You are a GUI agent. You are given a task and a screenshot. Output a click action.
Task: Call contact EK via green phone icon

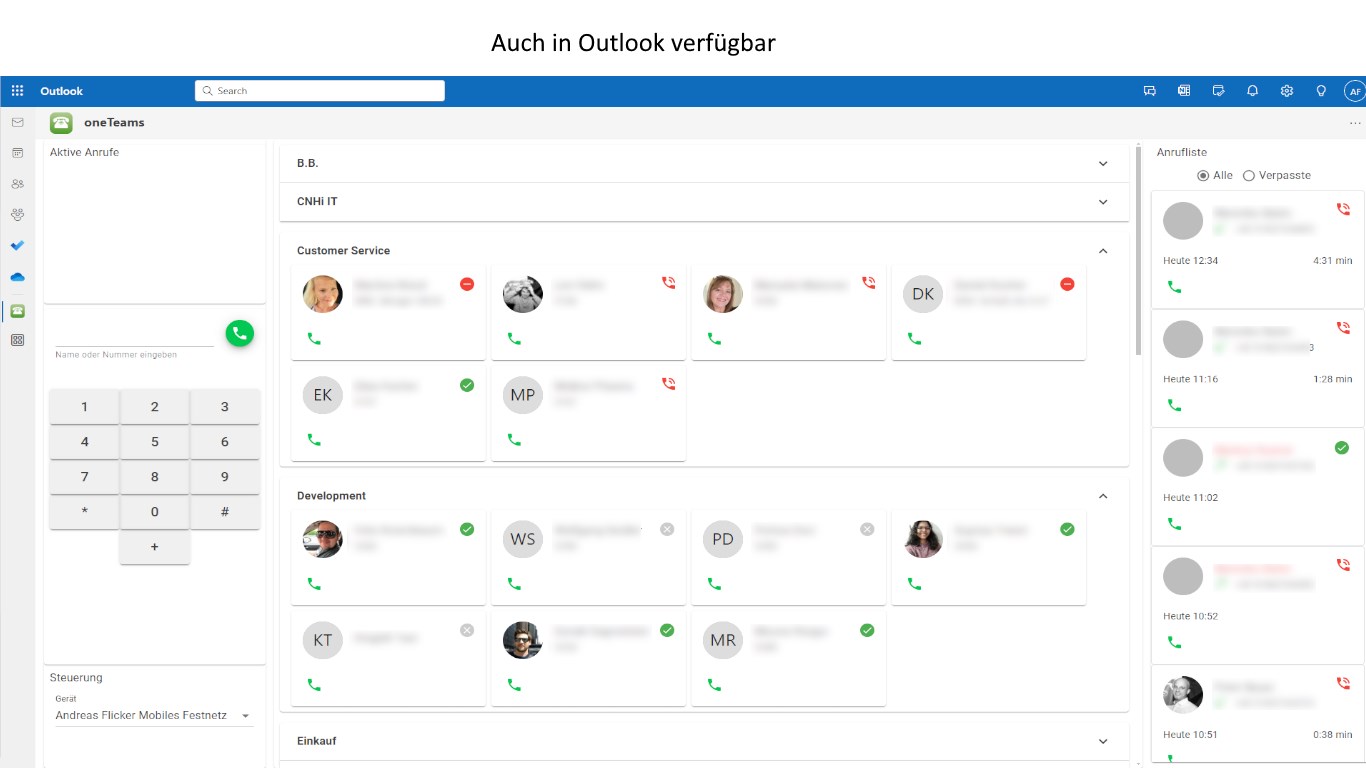click(x=314, y=439)
